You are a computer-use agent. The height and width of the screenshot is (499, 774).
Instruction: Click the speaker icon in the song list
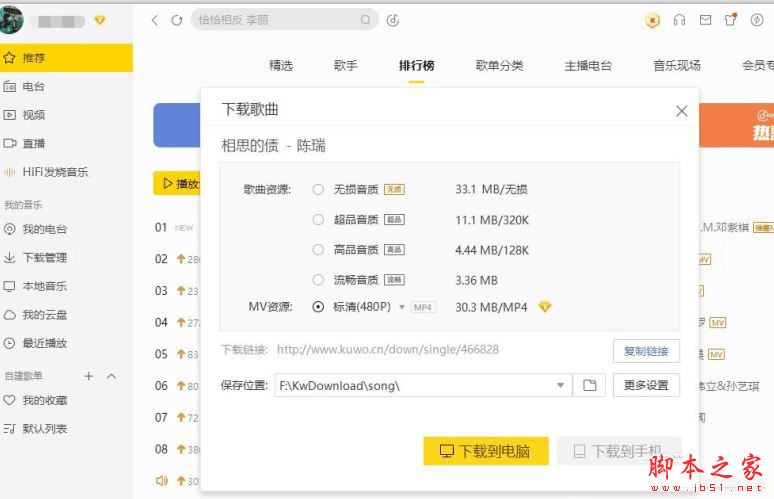click(x=161, y=480)
